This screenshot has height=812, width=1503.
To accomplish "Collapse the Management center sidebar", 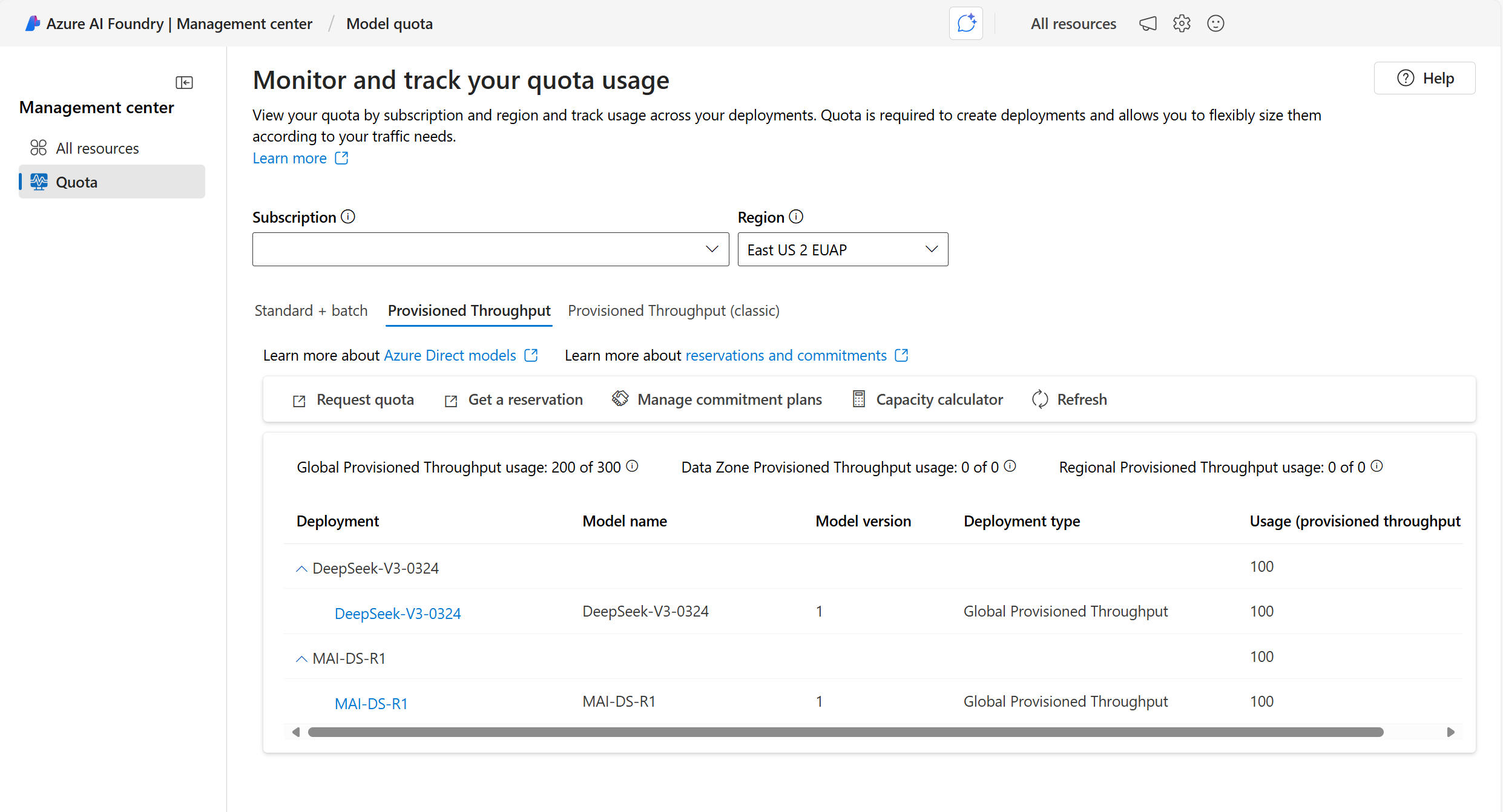I will (x=184, y=82).
